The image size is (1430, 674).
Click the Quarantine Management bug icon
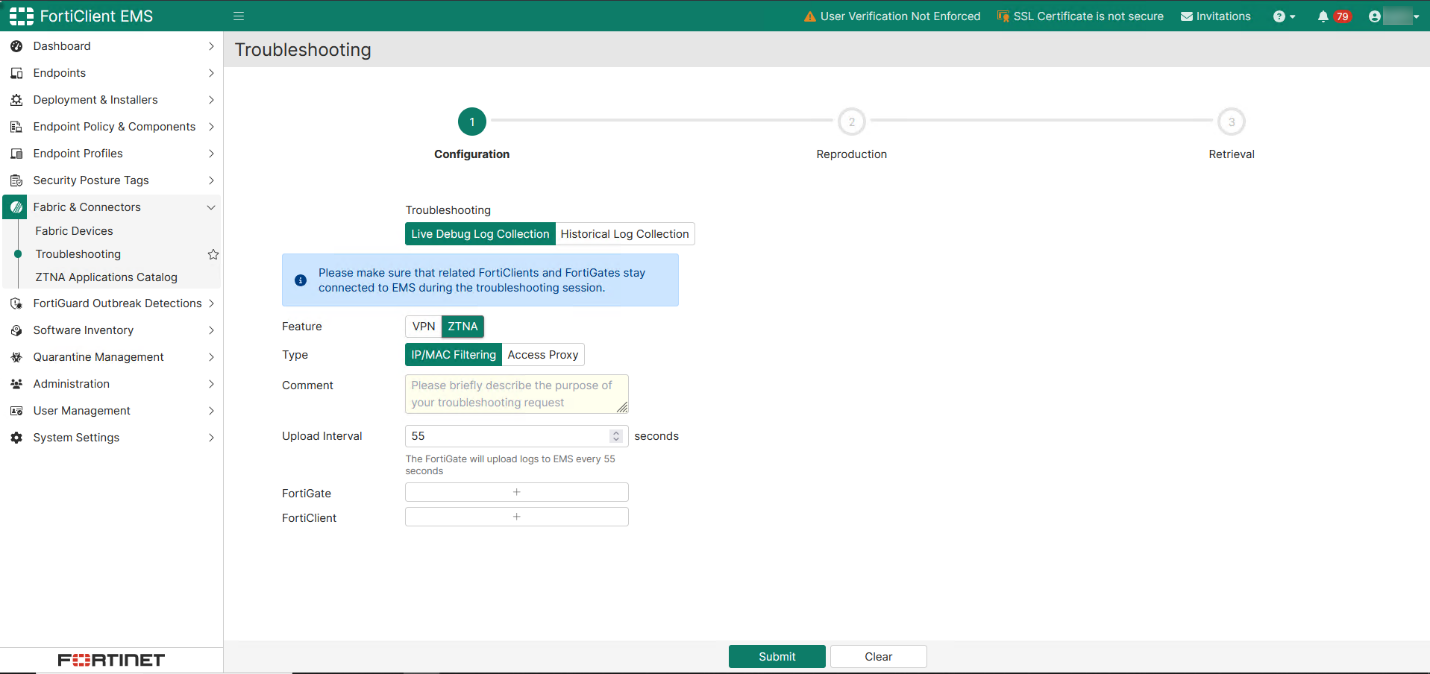coord(16,357)
